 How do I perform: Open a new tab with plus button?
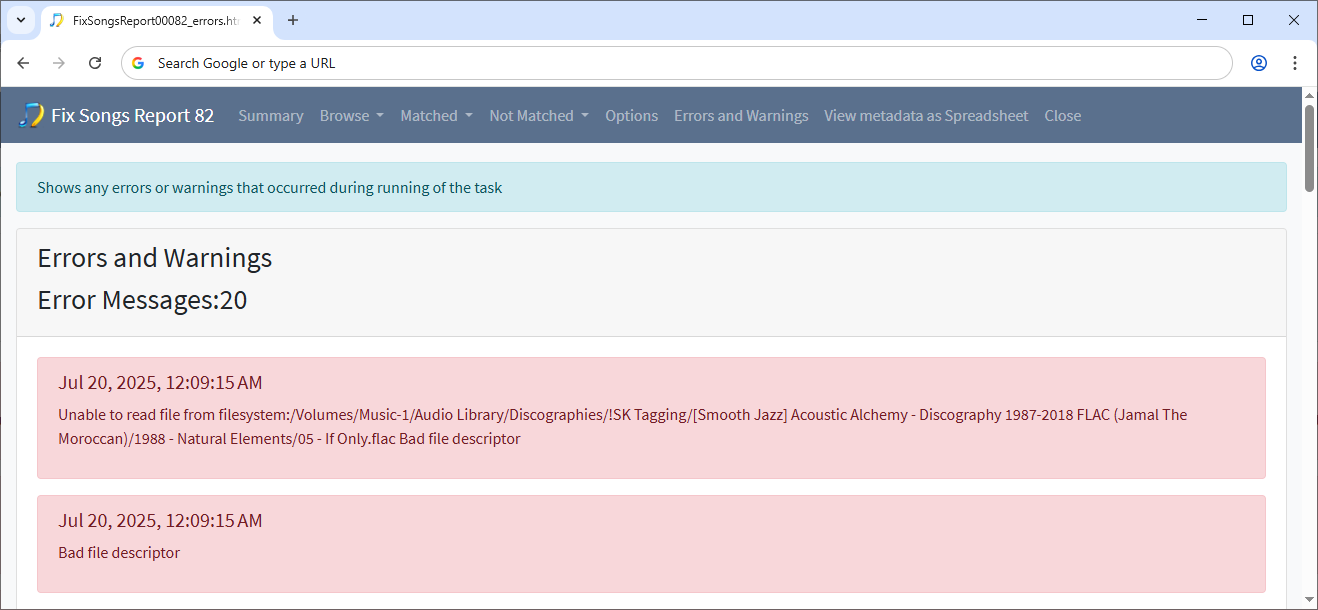point(293,20)
